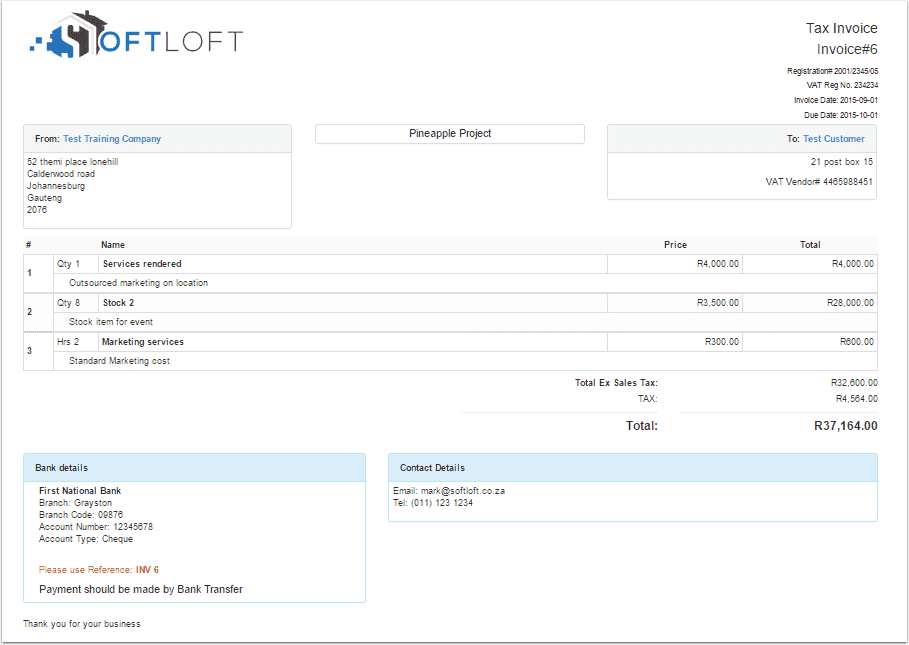Screen dimensions: 909x645
Task: Select the Invoice#6 heading
Action: 847,49
